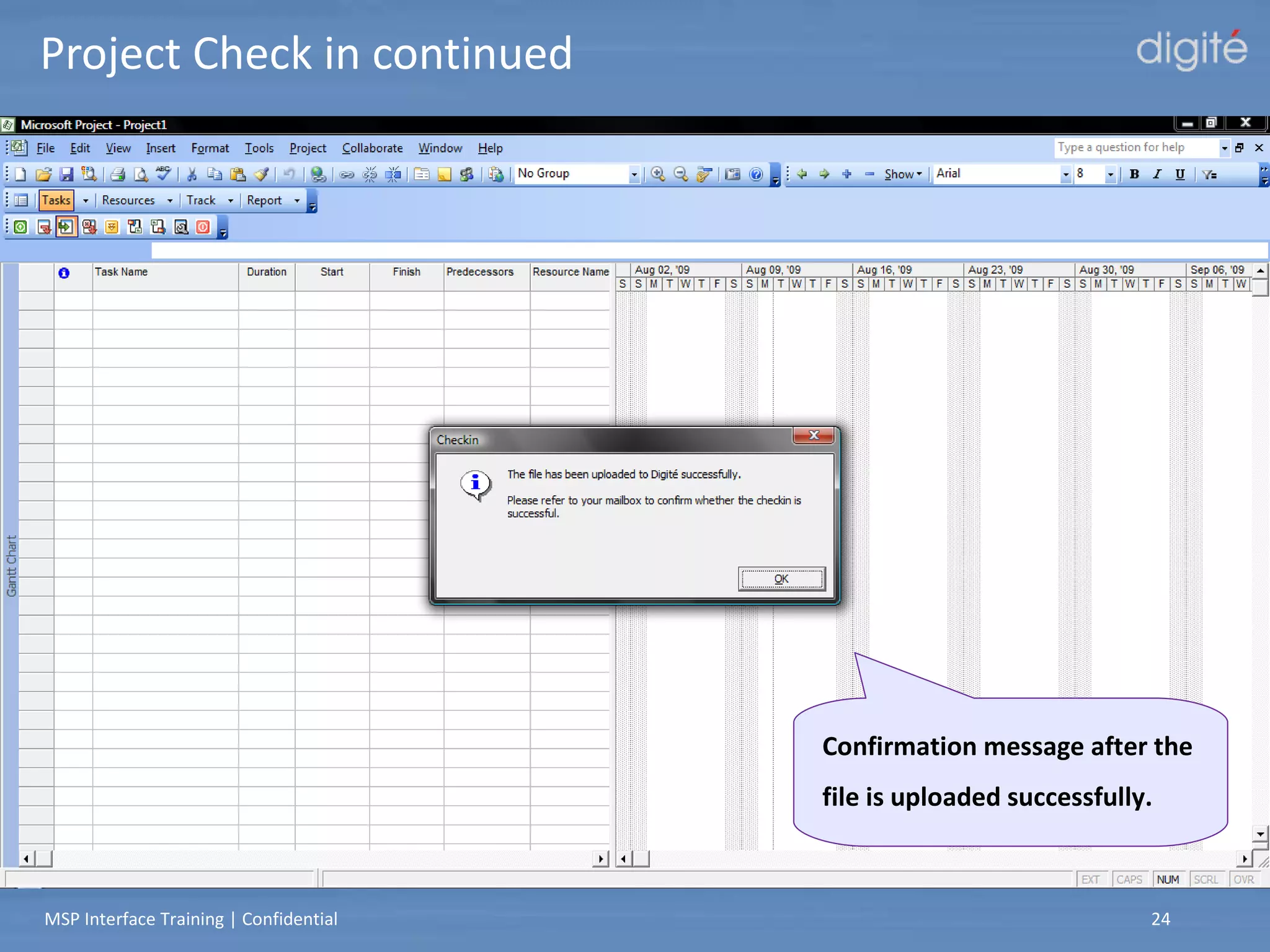Click the Zoom Out magnifier icon
Image resolution: width=1270 pixels, height=952 pixels.
coord(681,174)
